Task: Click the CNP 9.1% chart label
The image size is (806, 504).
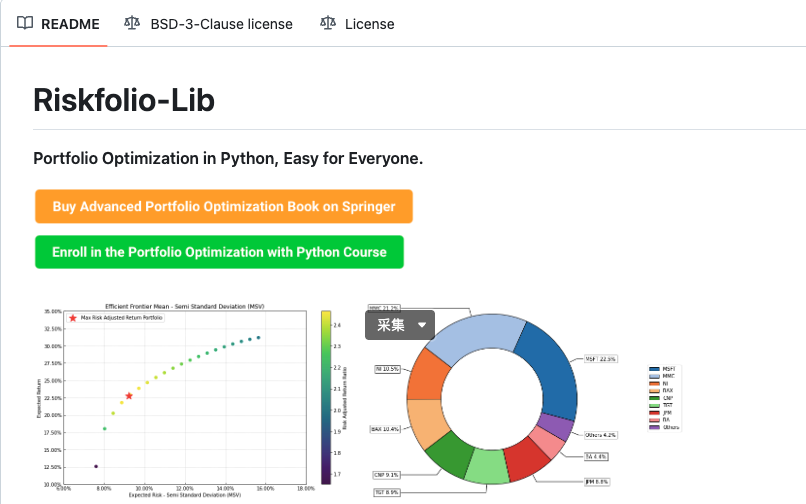Action: [386, 475]
